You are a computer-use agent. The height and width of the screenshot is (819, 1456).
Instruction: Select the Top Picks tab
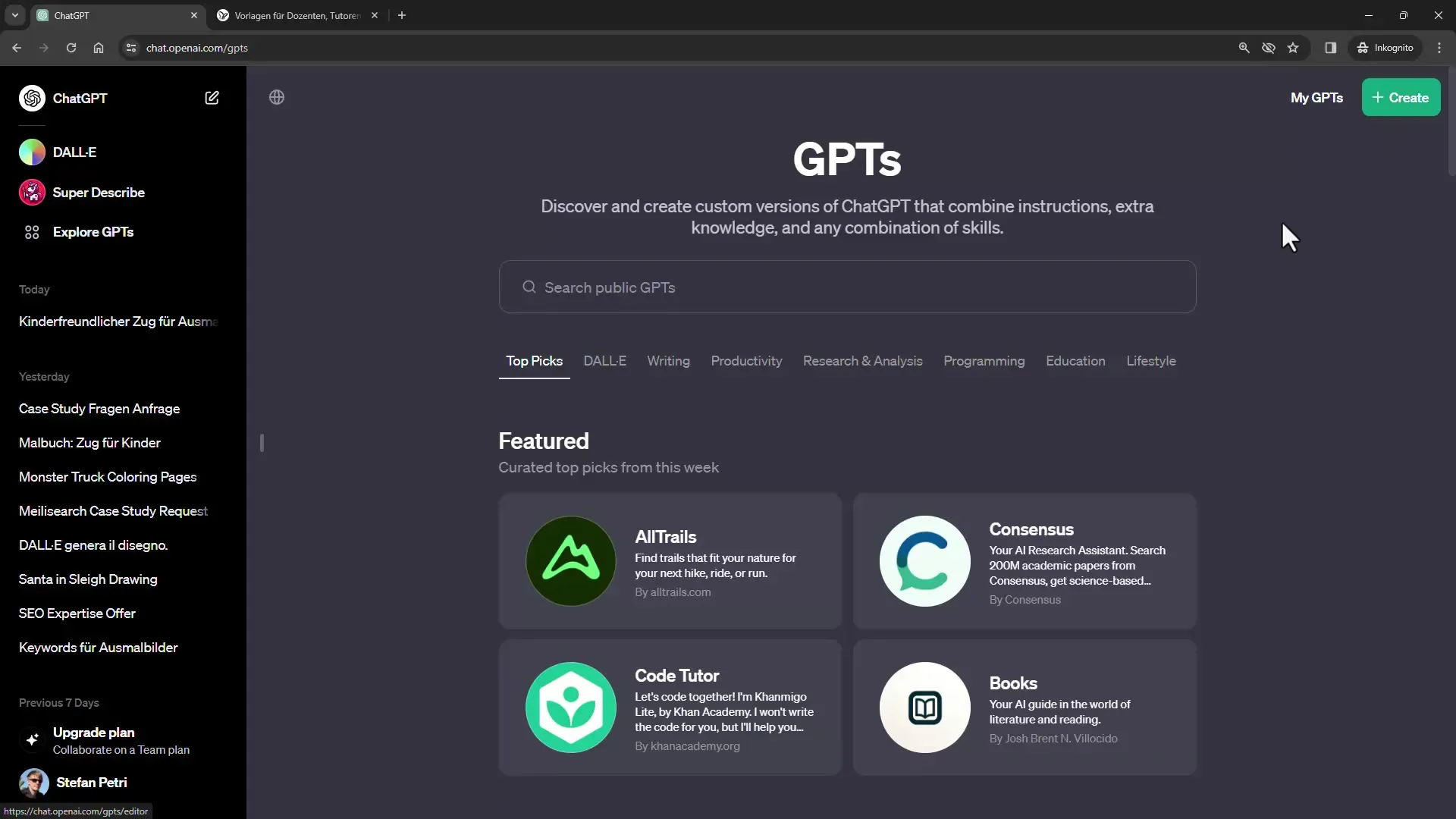click(x=534, y=360)
